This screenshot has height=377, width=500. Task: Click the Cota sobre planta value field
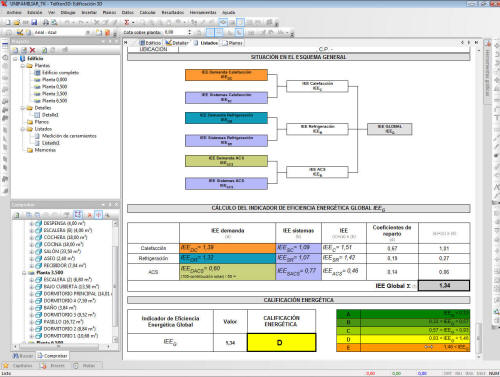175,32
